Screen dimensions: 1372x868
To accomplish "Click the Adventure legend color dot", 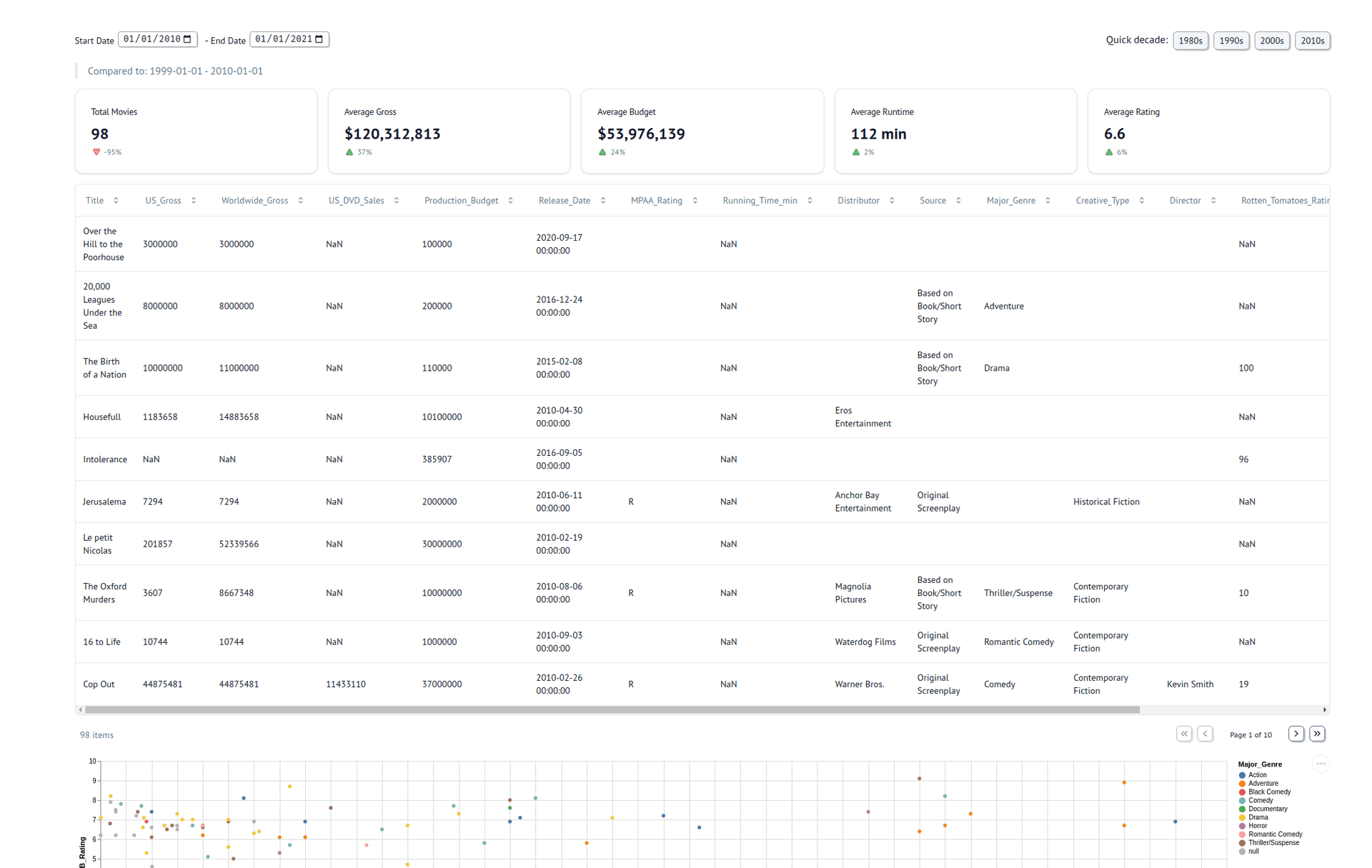I will tap(1243, 783).
